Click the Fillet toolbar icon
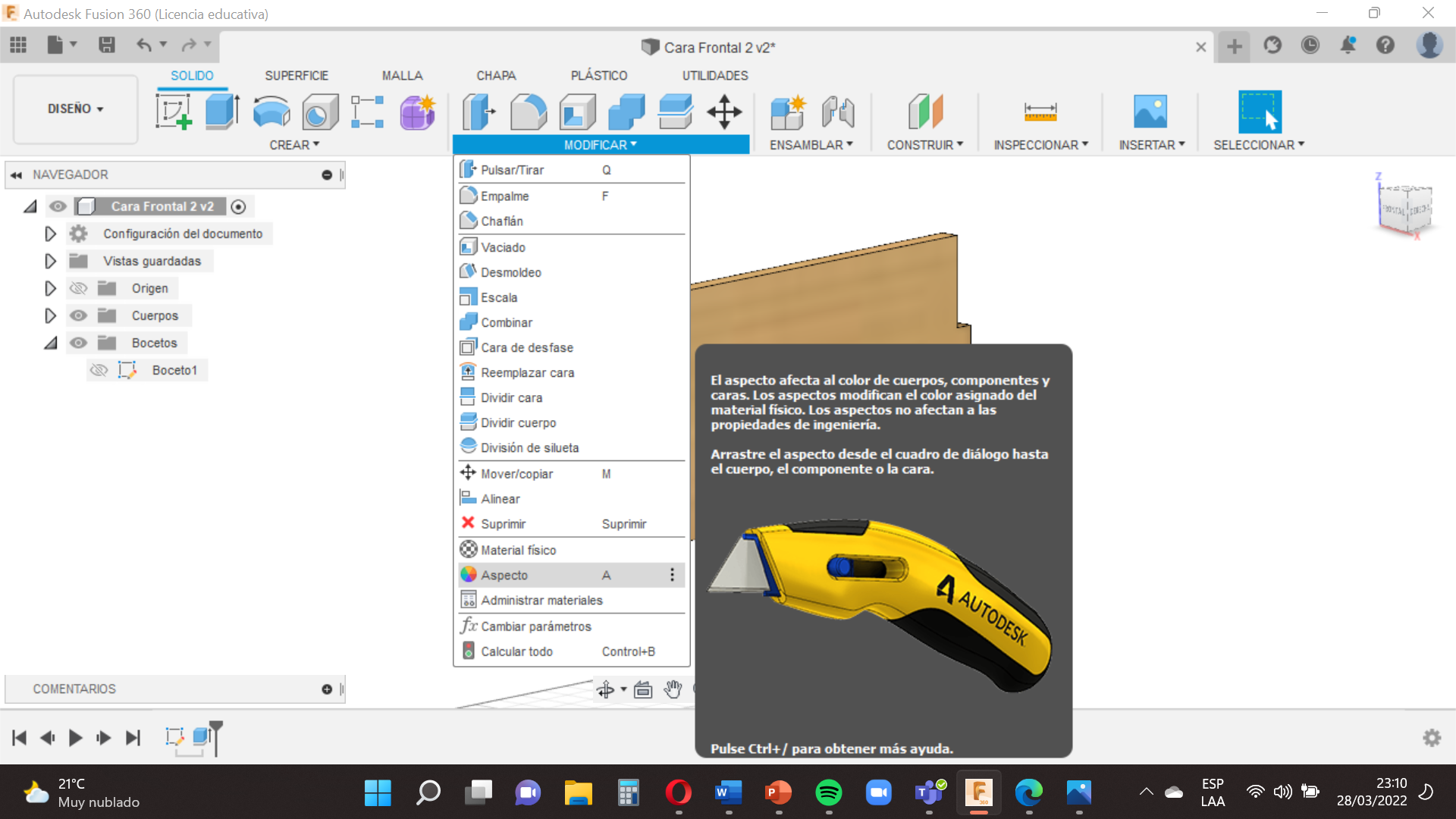Image resolution: width=1456 pixels, height=819 pixels. pos(529,112)
